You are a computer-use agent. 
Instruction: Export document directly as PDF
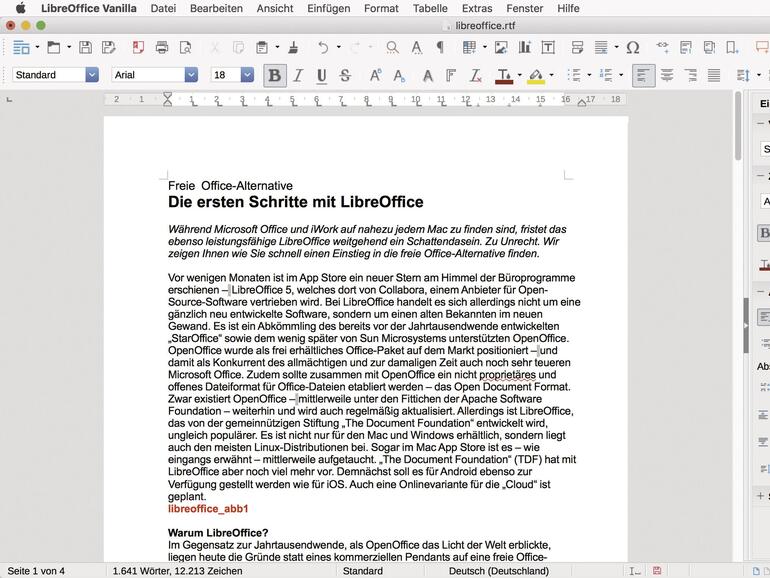pos(138,48)
